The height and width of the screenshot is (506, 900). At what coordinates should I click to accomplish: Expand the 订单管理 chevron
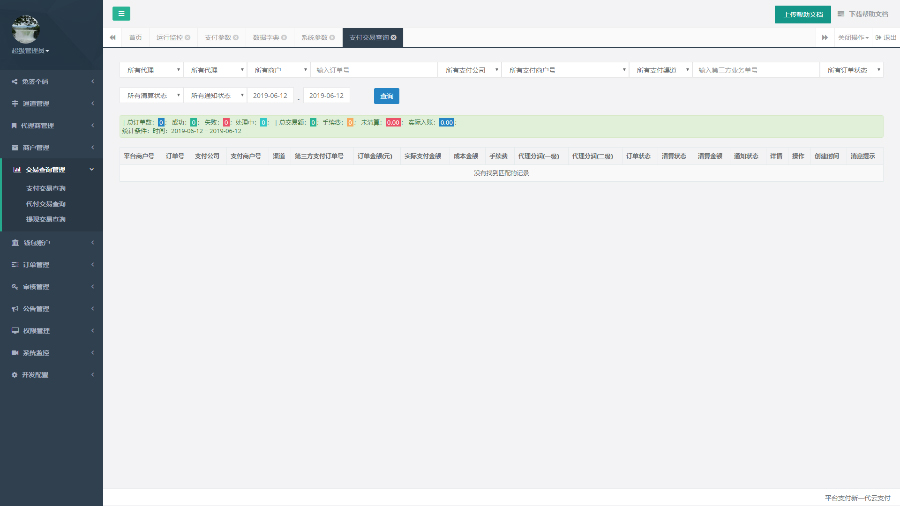pos(92,264)
